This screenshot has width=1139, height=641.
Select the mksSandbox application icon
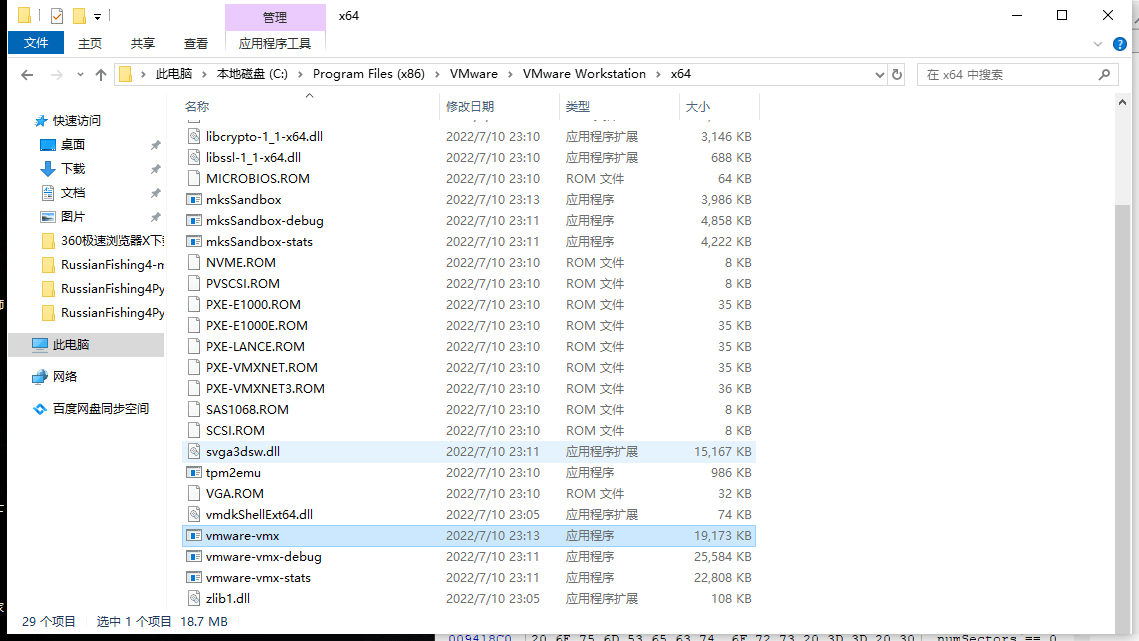[x=194, y=199]
